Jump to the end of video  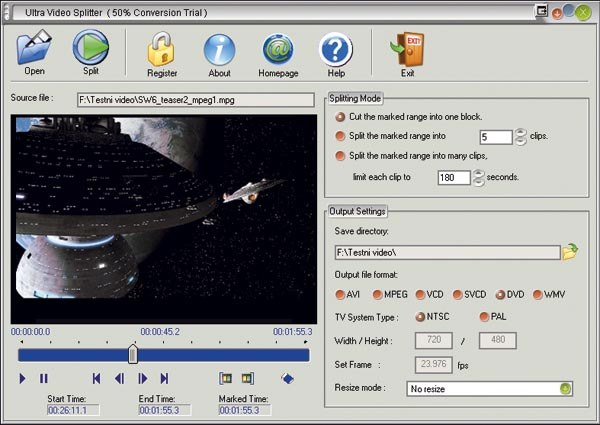(x=165, y=379)
